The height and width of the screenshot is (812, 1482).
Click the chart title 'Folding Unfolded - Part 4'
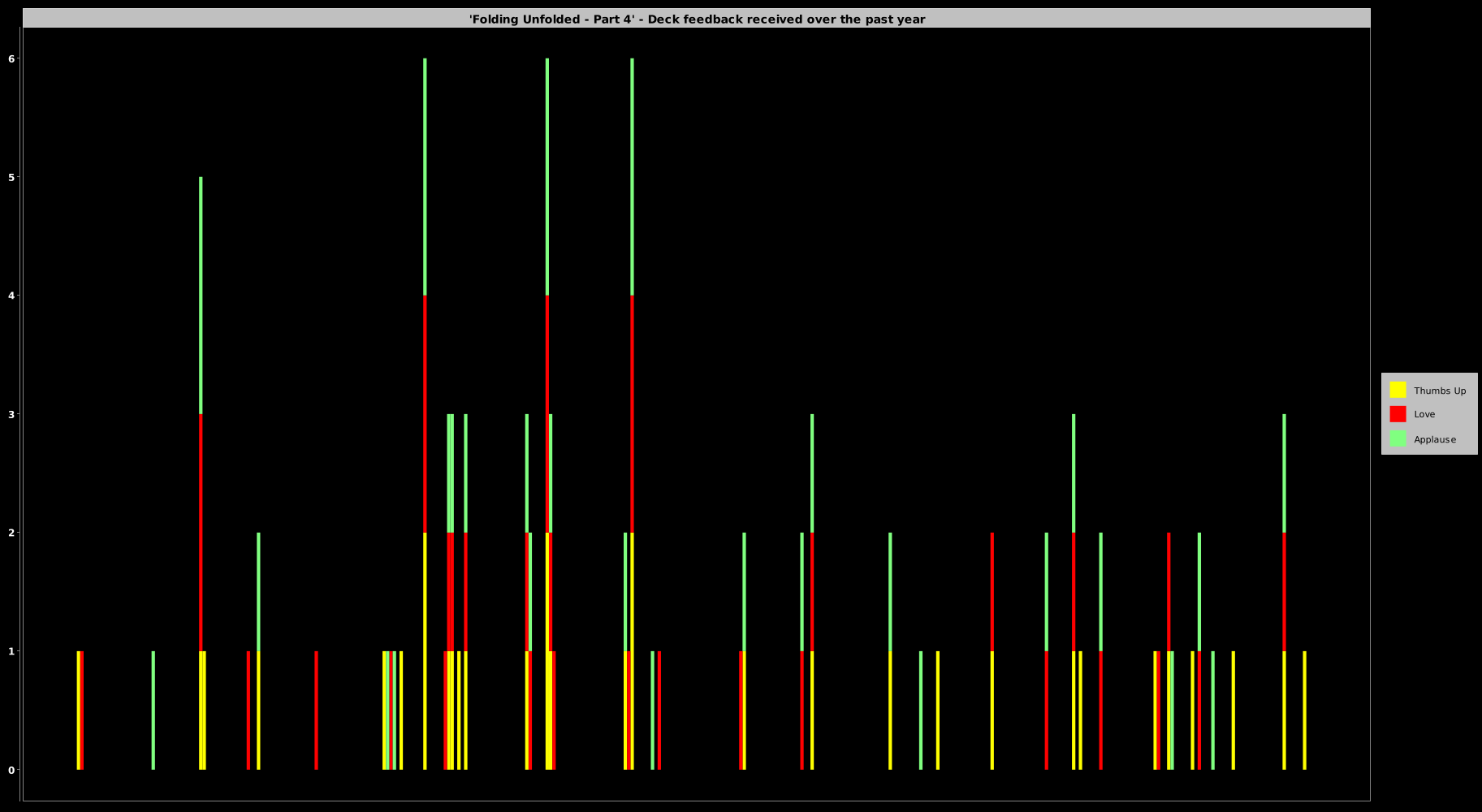click(x=697, y=19)
